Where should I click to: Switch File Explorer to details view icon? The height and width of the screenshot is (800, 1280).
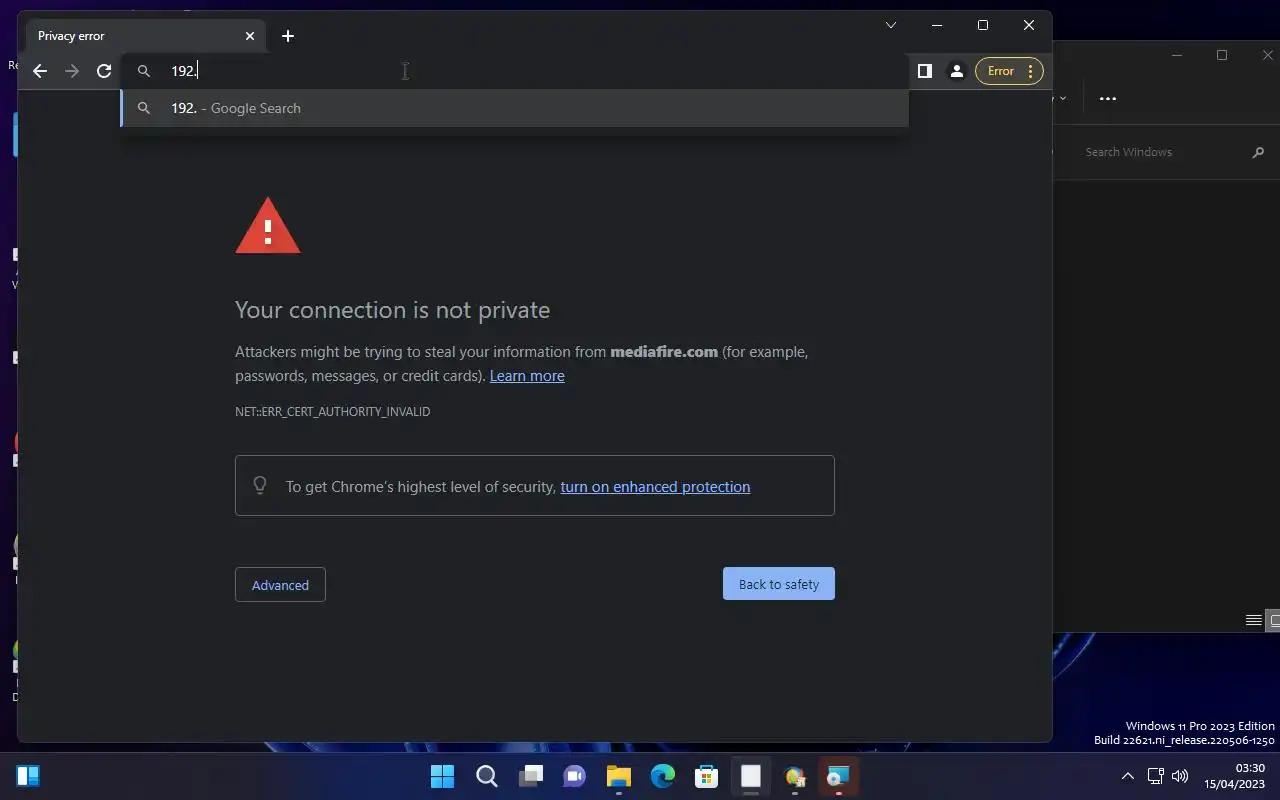[x=1253, y=620]
